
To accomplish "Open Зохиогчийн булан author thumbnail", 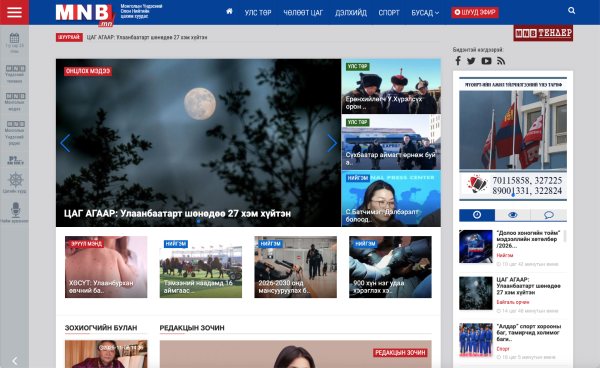I will 106,354.
